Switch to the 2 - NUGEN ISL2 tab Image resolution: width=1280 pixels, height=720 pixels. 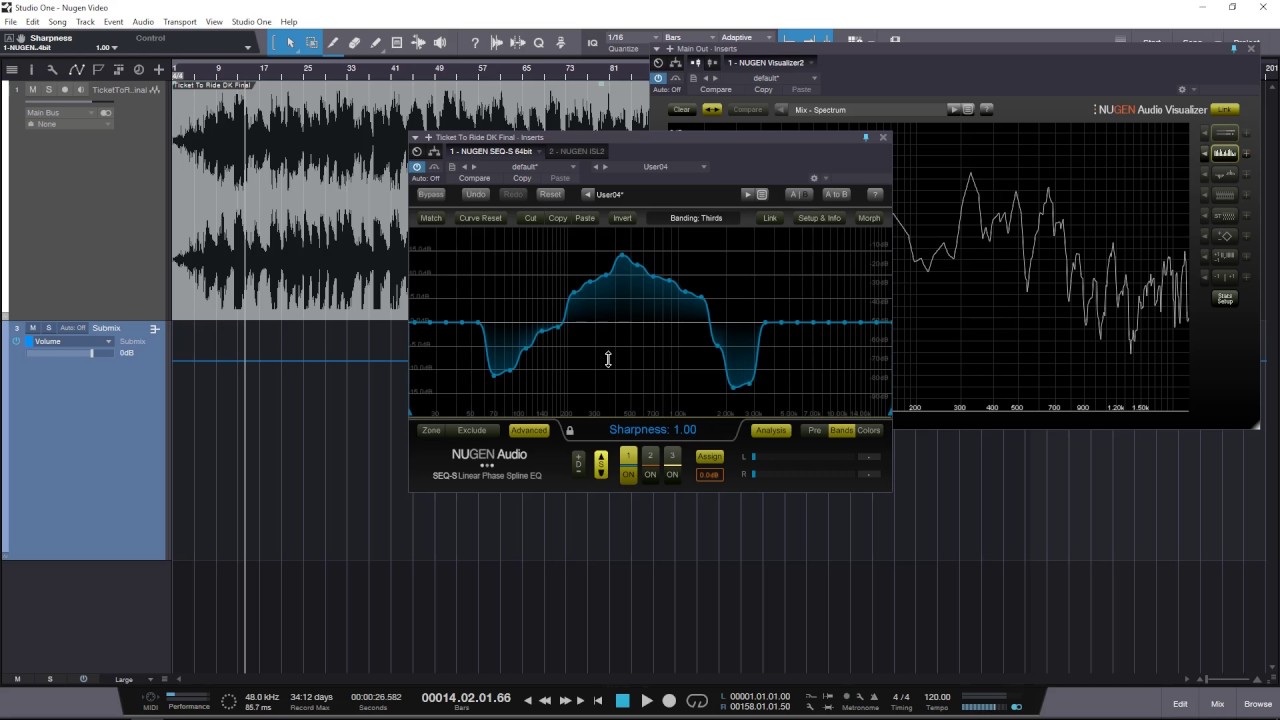click(576, 151)
